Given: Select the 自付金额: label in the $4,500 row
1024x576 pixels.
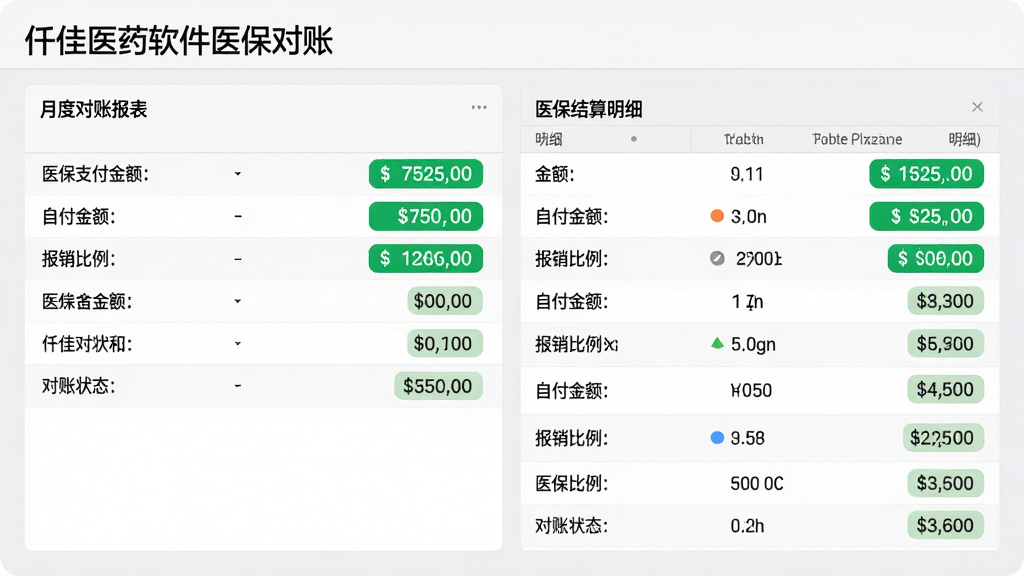Looking at the screenshot, I should tap(571, 391).
